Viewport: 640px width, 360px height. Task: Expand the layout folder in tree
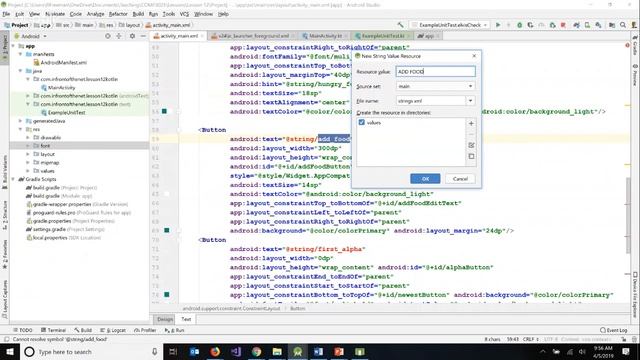click(28, 154)
